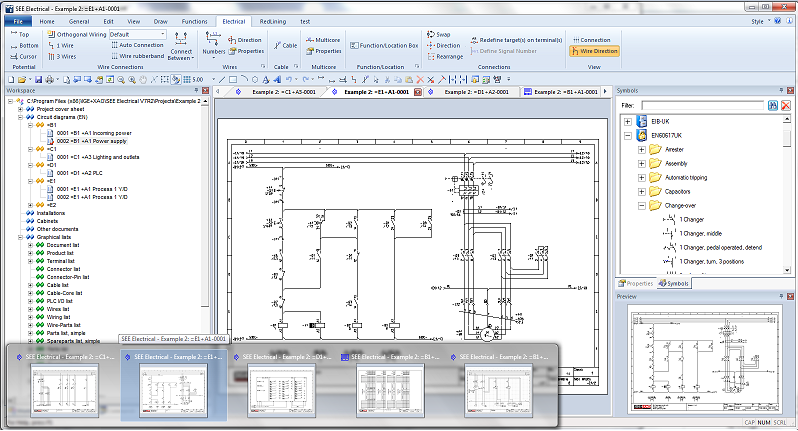The height and width of the screenshot is (431, 798).
Task: Click the Cable tool in ribbon
Action: 285,45
